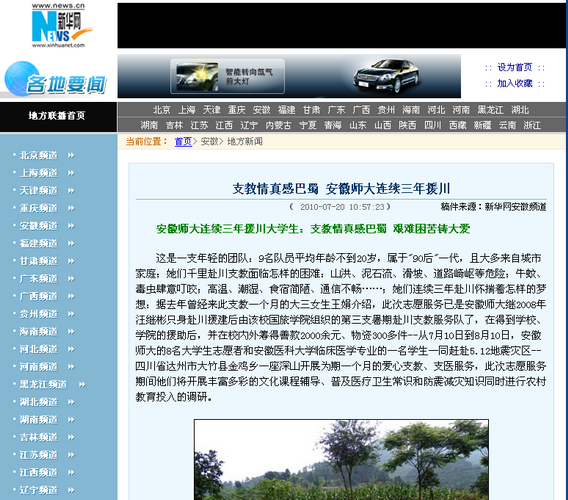Select 浙江 in province navigation bar
This screenshot has height=500, width=568.
[532, 125]
